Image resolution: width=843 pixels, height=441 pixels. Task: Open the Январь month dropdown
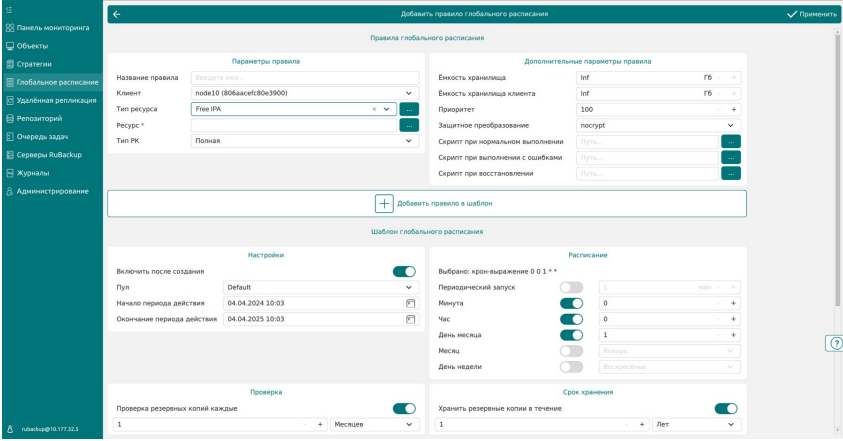click(669, 351)
